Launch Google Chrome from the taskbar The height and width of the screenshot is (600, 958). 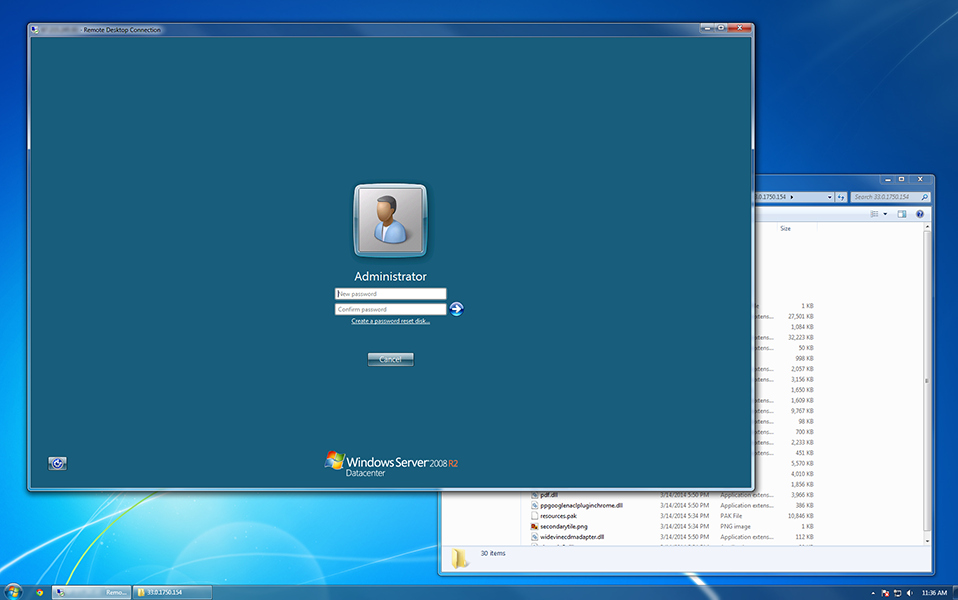coord(39,592)
